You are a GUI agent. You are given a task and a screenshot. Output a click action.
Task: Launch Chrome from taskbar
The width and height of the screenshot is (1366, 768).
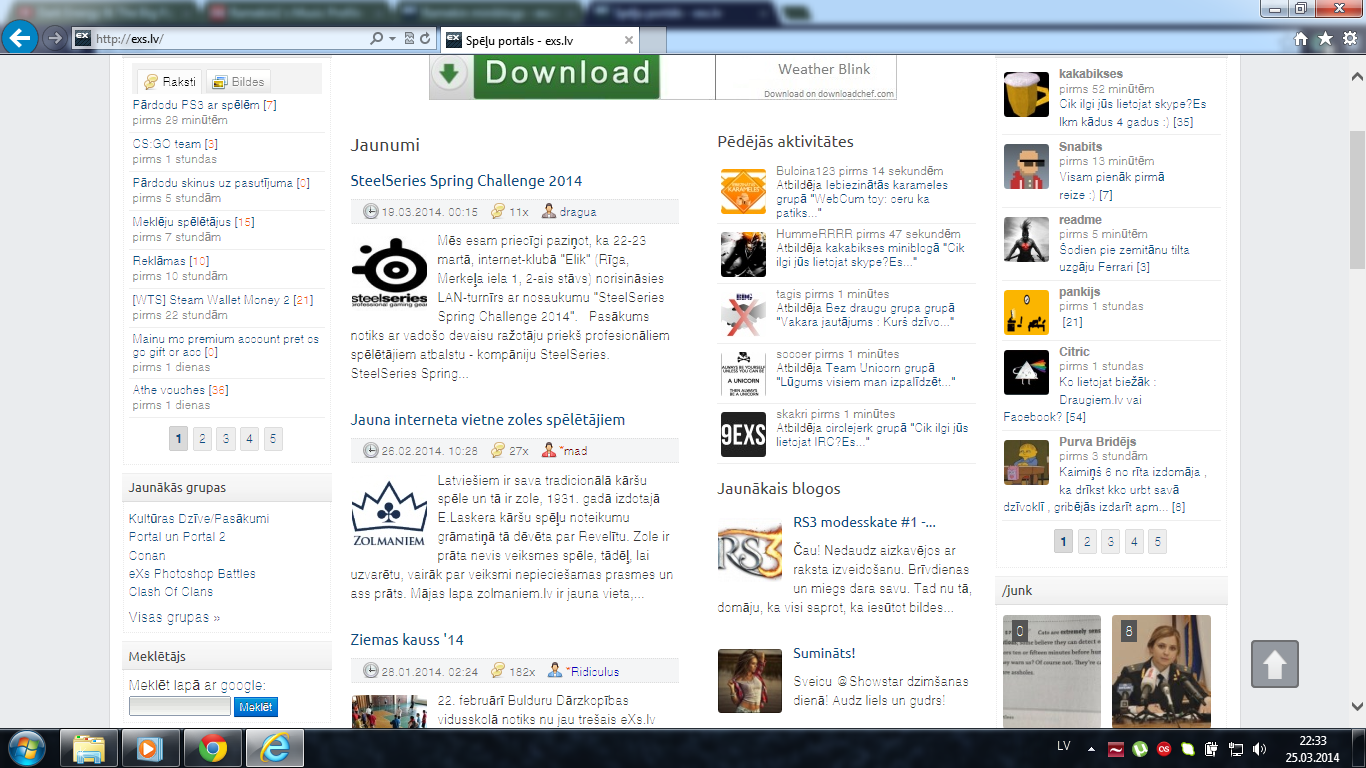[212, 748]
